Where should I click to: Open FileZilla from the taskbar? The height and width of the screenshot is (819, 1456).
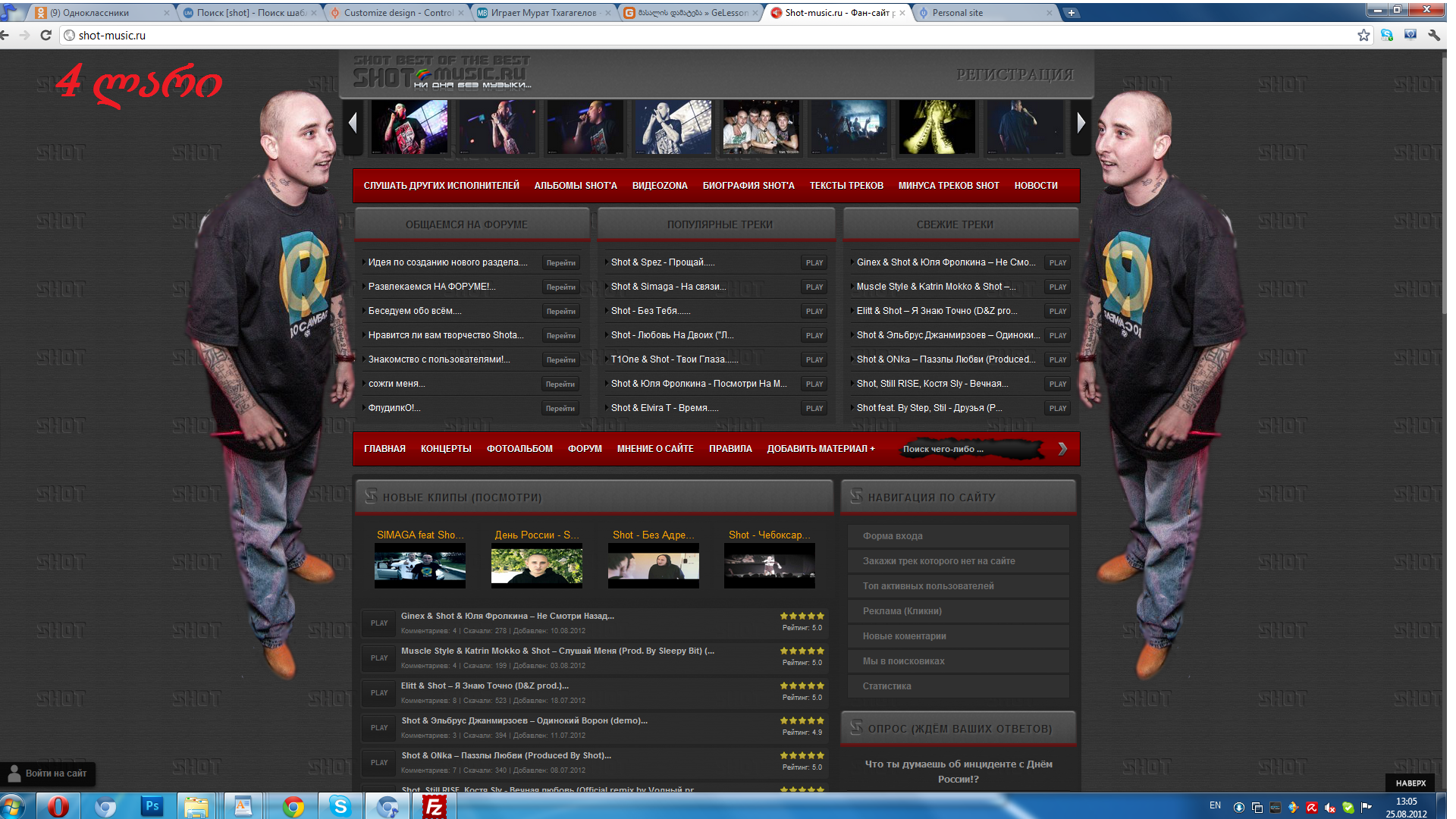[x=434, y=806]
